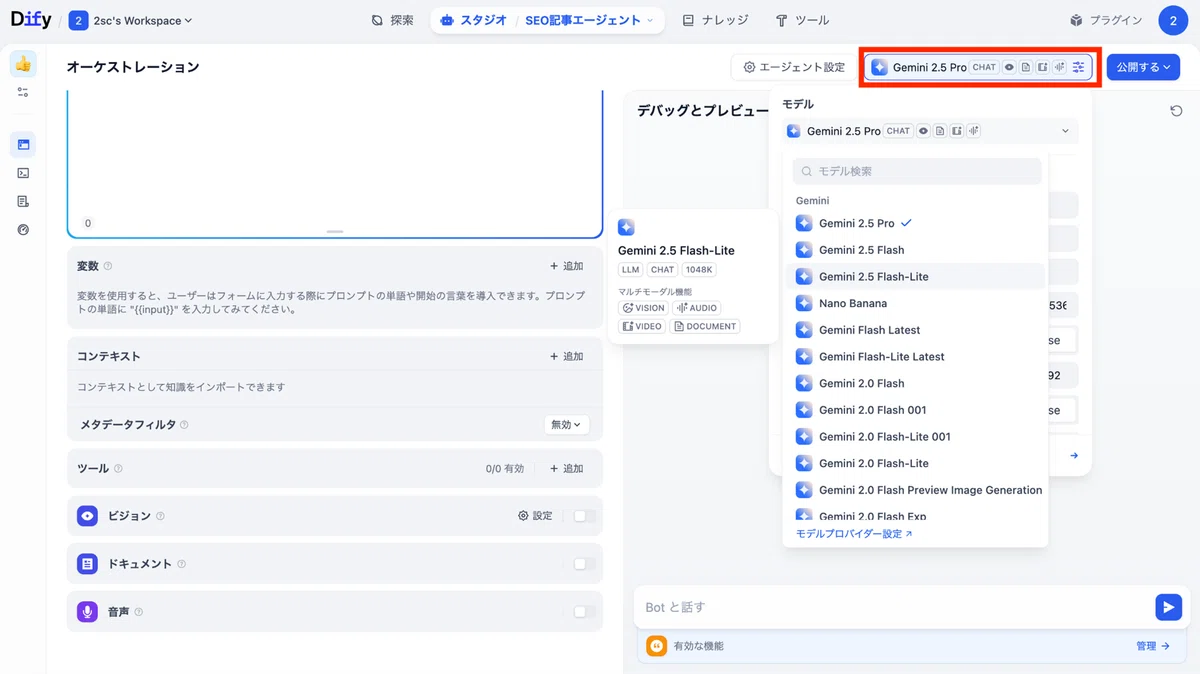Go to the スタジオ tab
This screenshot has height=674, width=1200.
(x=475, y=20)
